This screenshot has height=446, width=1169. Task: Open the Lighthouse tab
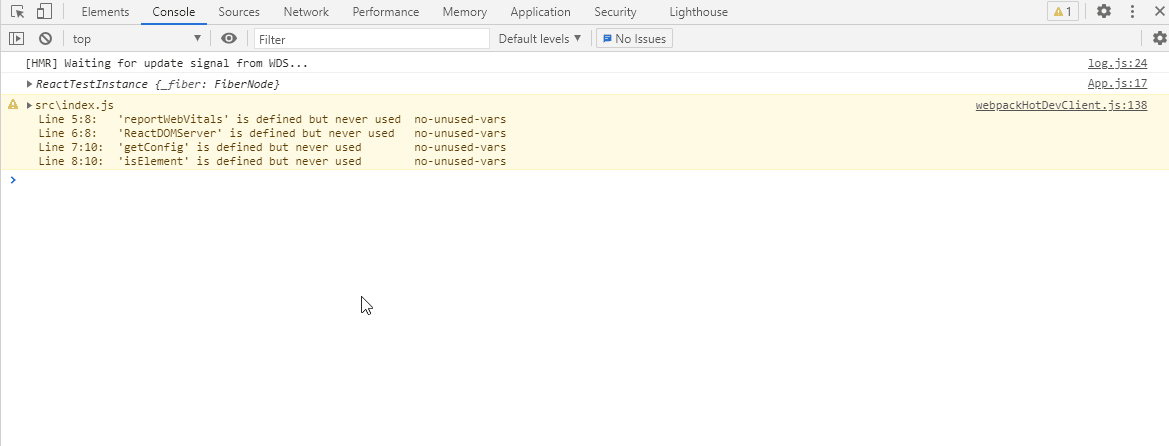[698, 12]
